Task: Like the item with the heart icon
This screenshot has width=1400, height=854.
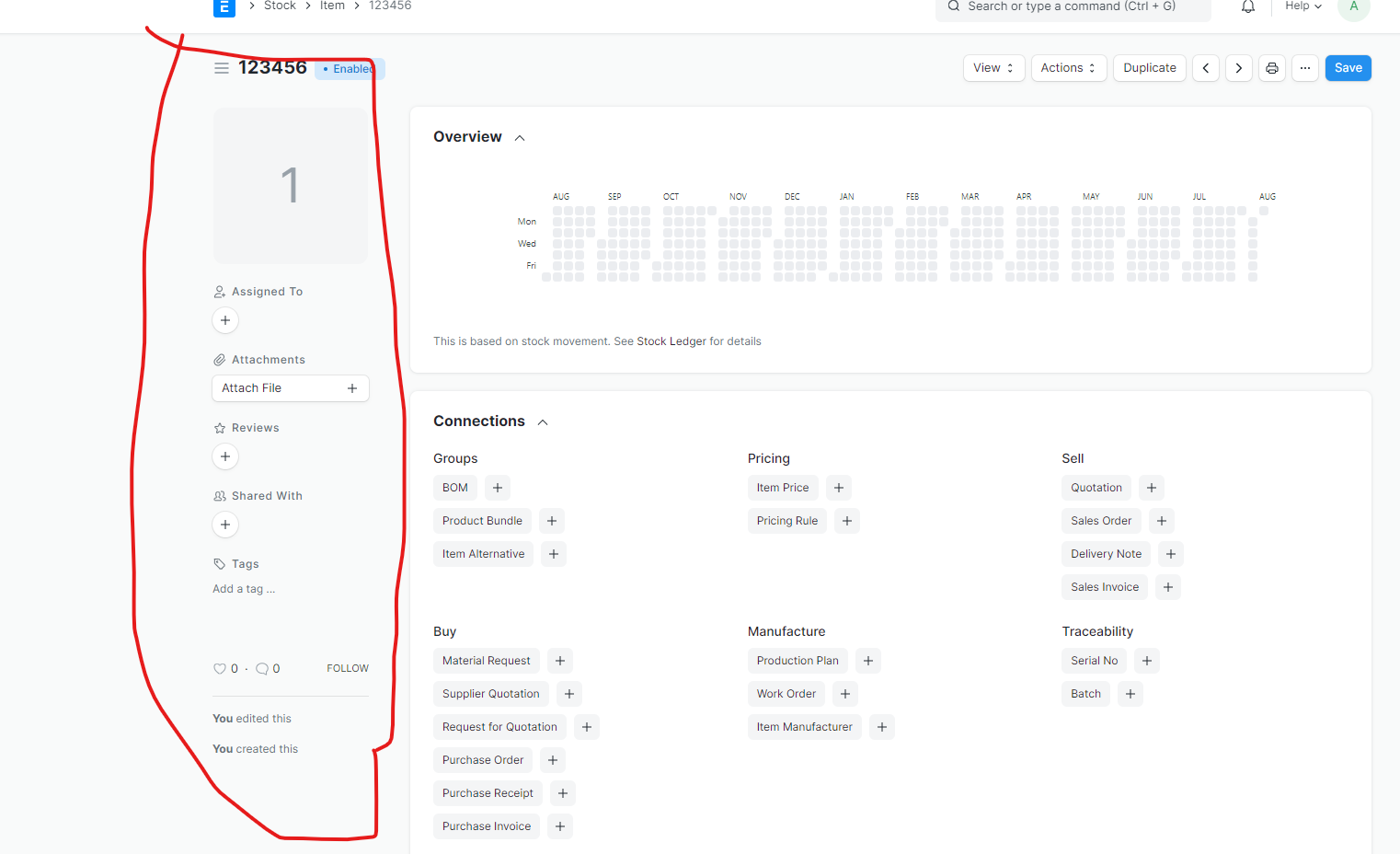Action: 219,668
